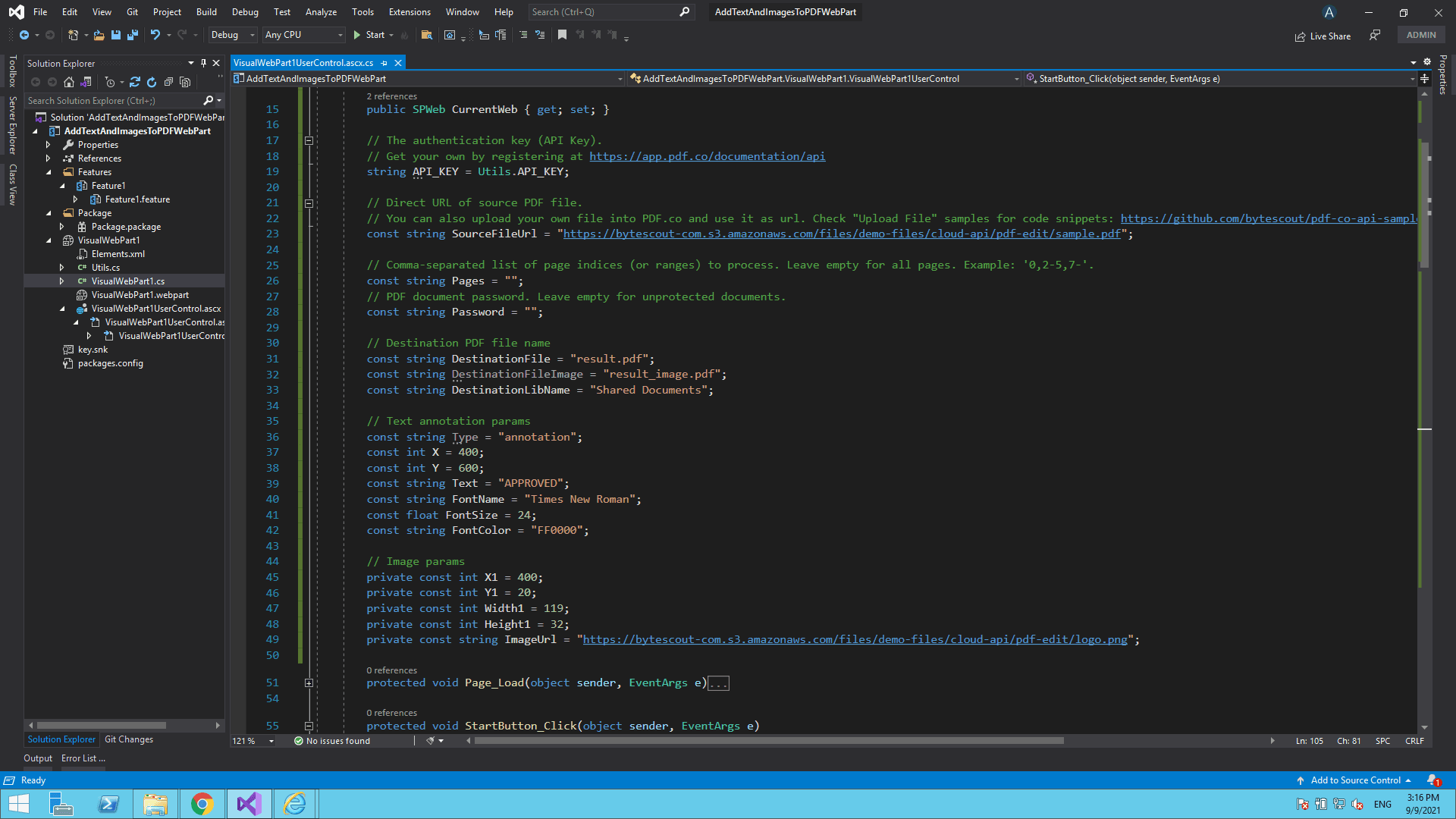
Task: Click the Undo toolbar icon
Action: pos(155,35)
